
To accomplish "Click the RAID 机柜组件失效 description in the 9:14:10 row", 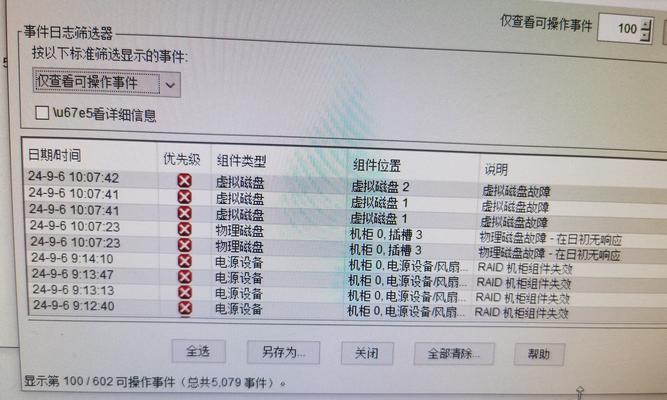I will (x=525, y=269).
